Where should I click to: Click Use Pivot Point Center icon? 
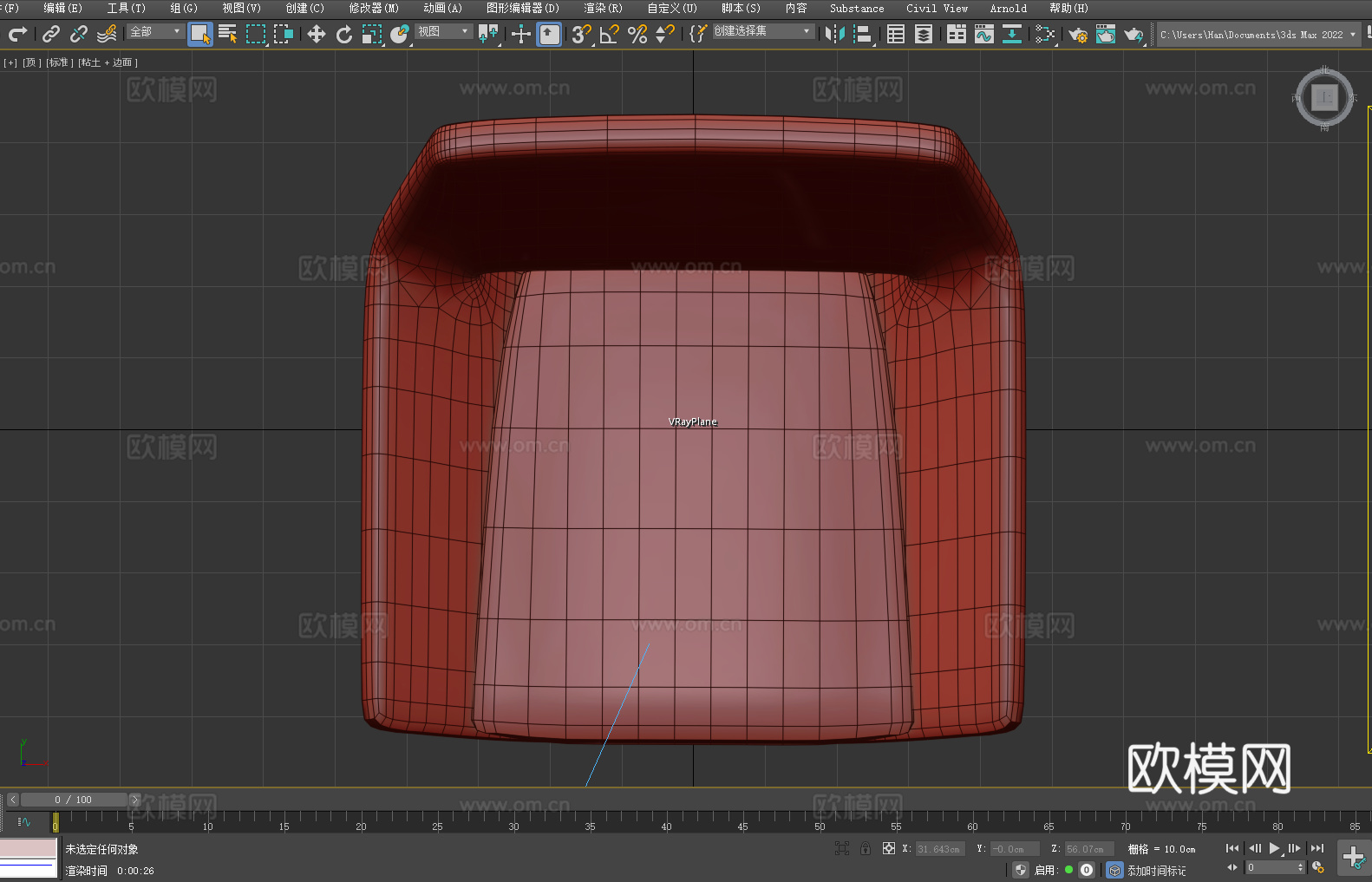(488, 34)
